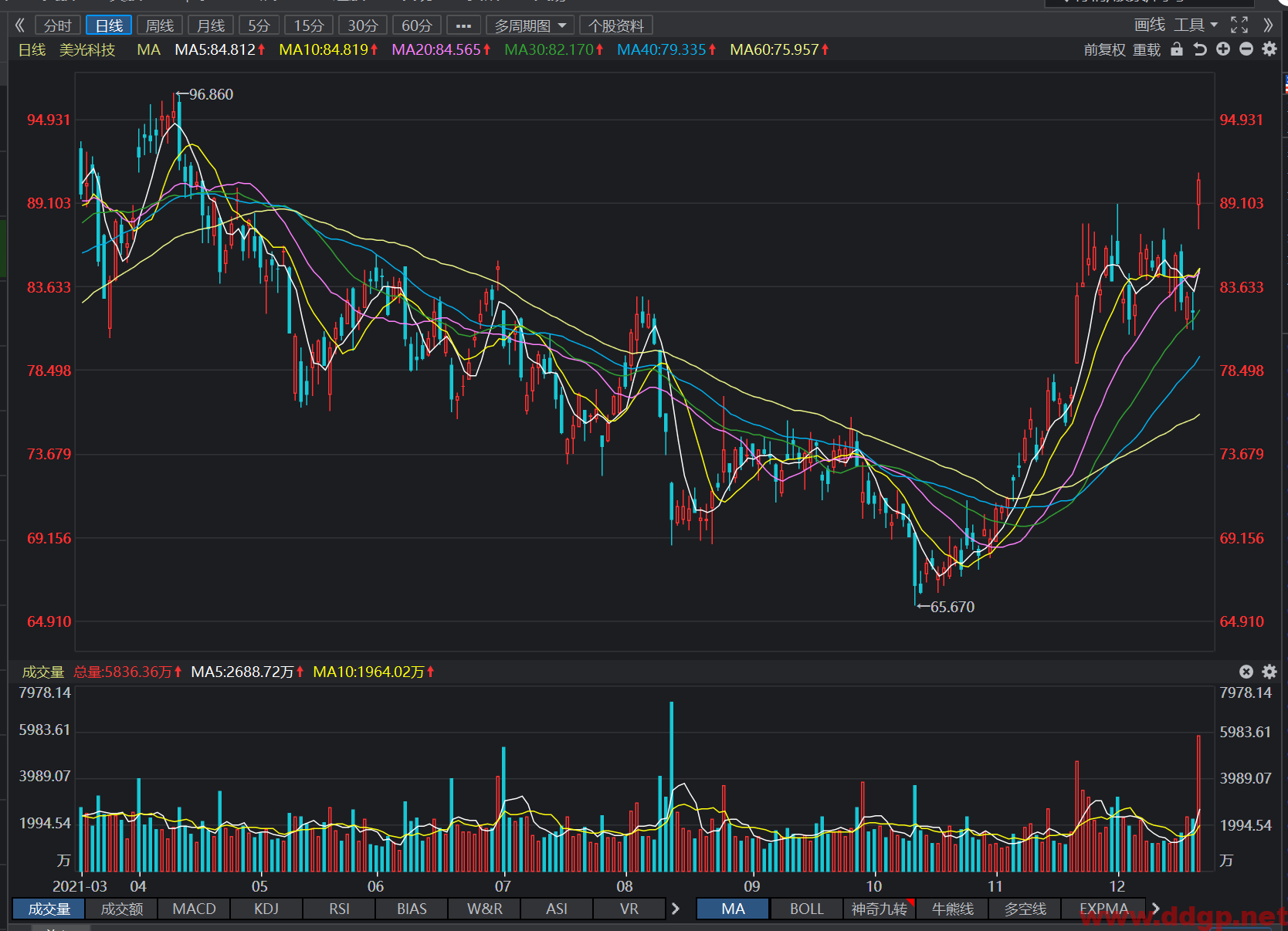Open volume panel settings gear
This screenshot has width=1288, height=931.
pos(1269,672)
